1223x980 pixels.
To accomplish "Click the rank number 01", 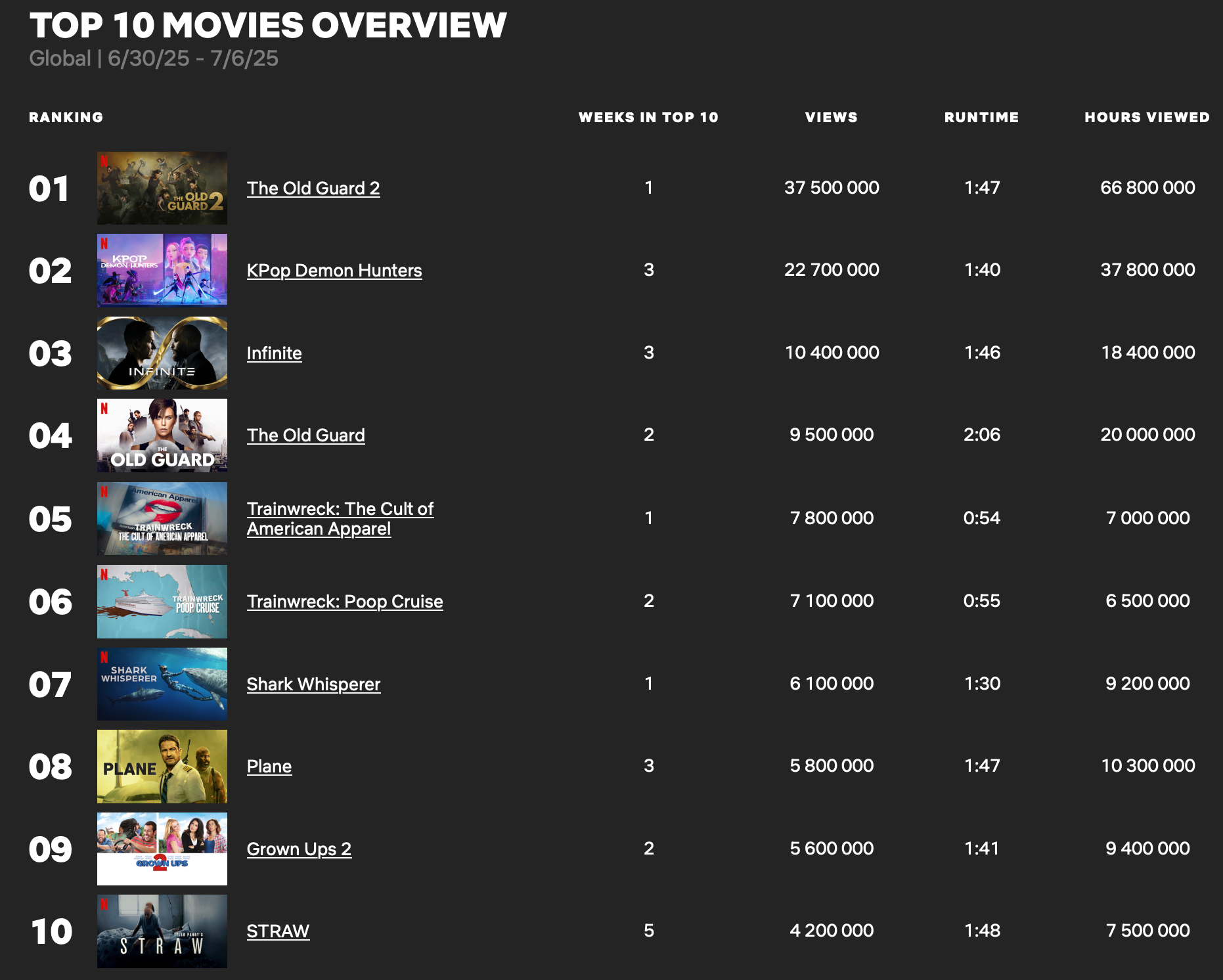I will [x=49, y=189].
